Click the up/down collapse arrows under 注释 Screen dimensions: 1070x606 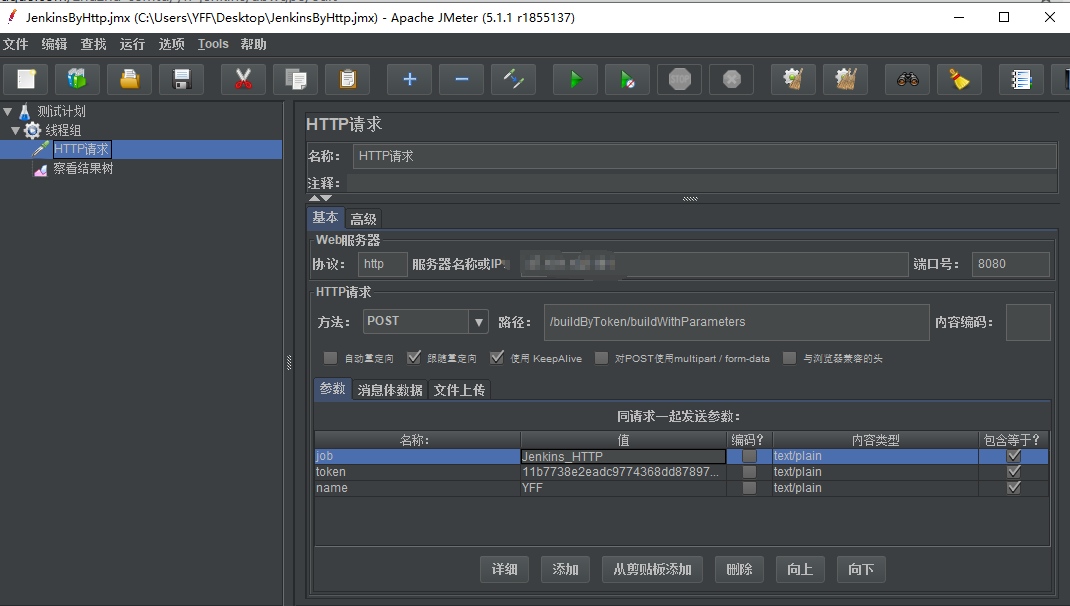coord(320,199)
